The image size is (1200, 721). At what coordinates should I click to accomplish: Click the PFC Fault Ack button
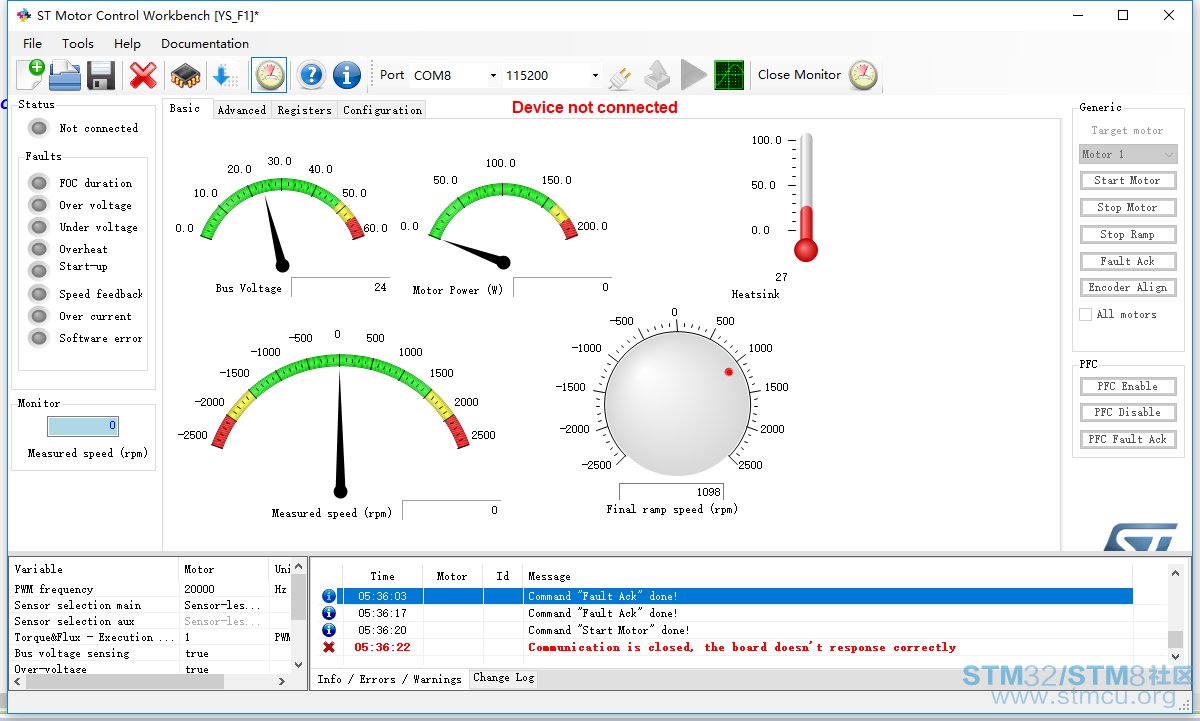click(x=1128, y=439)
